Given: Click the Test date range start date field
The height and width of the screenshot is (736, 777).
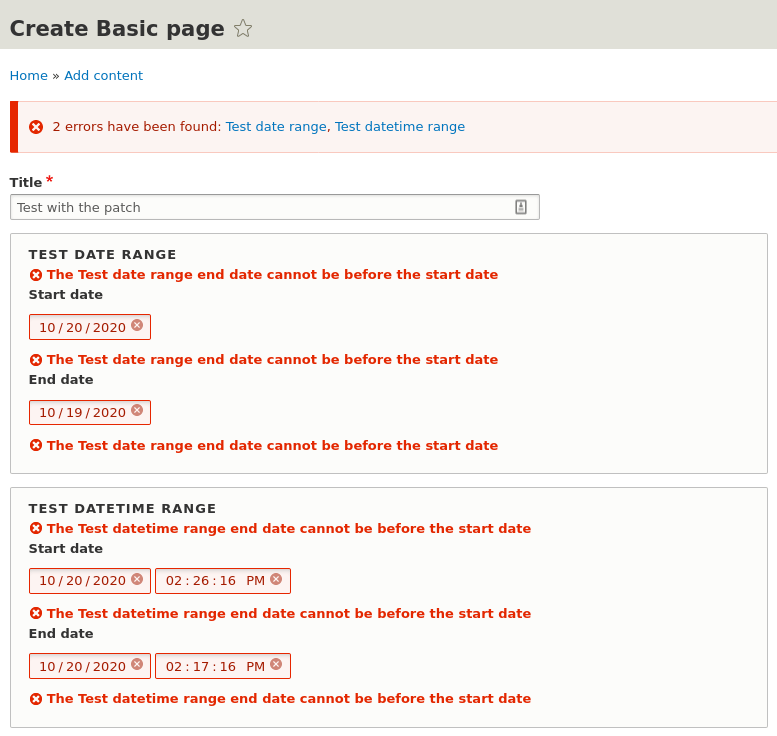Looking at the screenshot, I should click(x=90, y=327).
